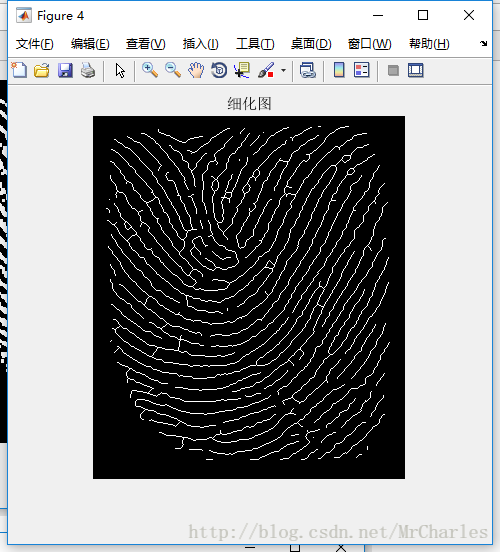Select the Edit Plot arrow tool
This screenshot has height=552, width=500.
120,70
